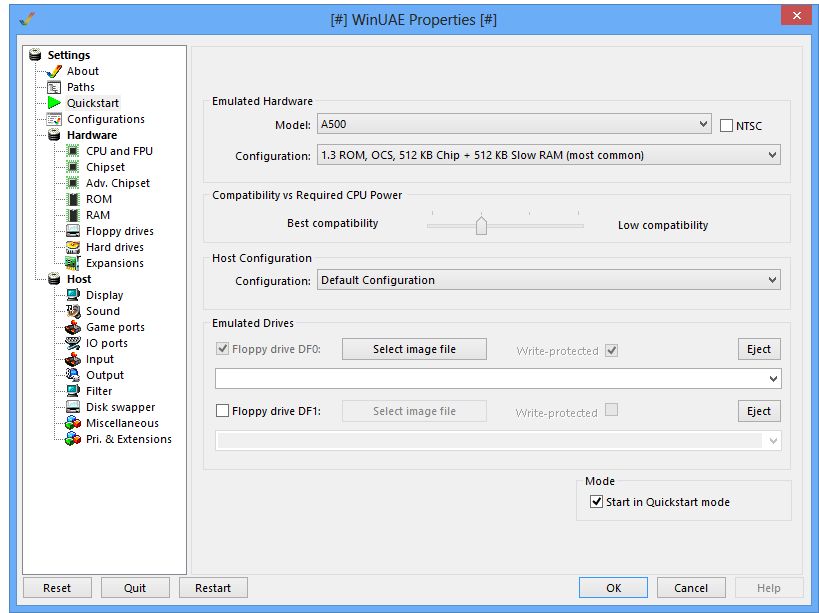Click the Pri. & Extensions icon

coord(73,439)
